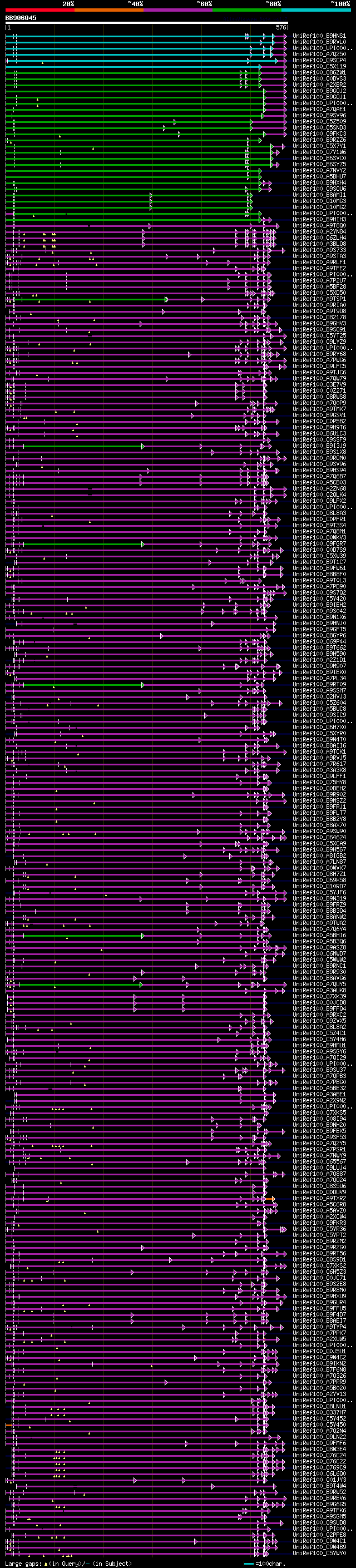Select the UniRef100_A7NVY2 label
356x1568 pixels.
pos(319,170)
